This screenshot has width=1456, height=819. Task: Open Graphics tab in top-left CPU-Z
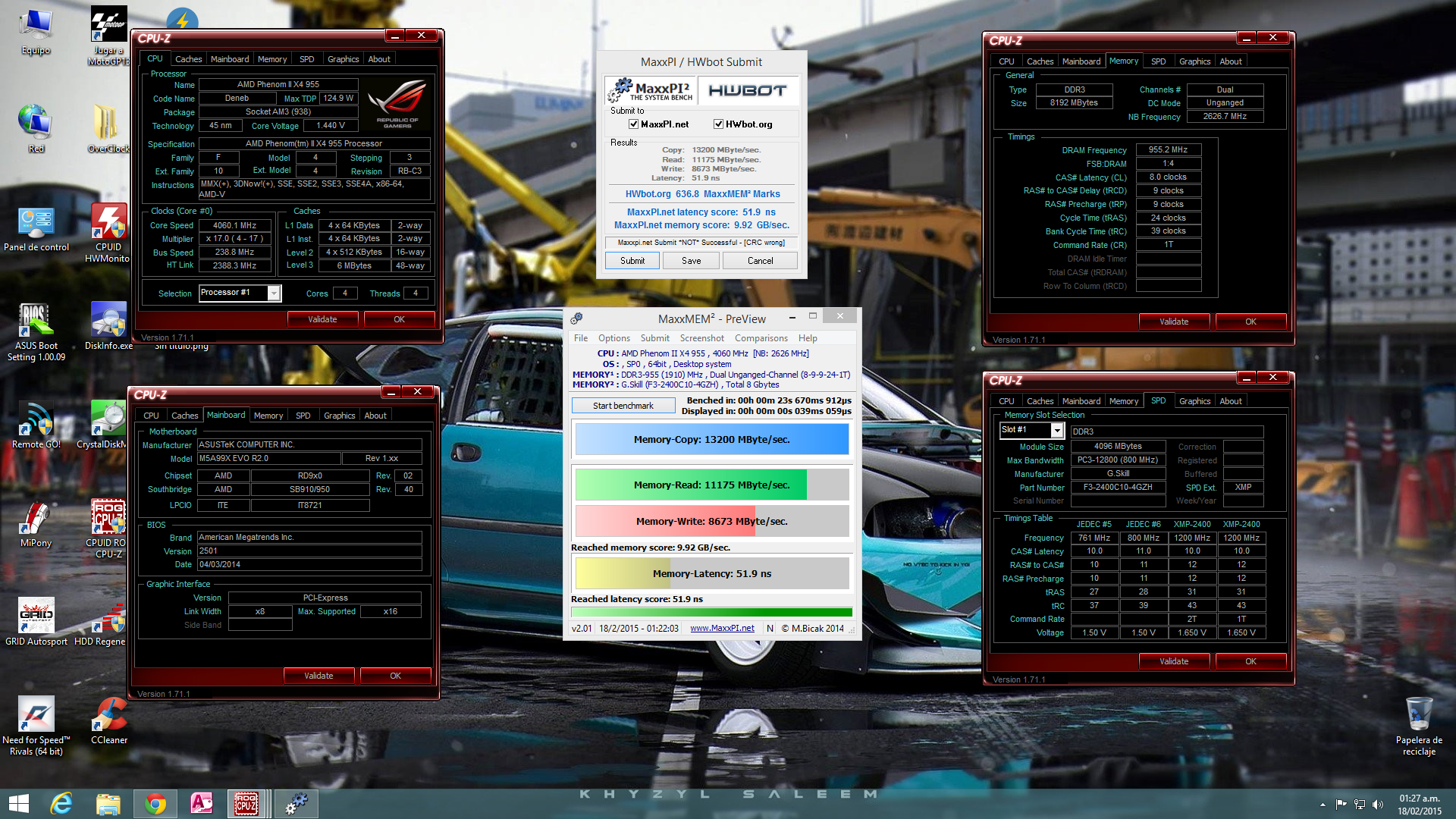pos(343,59)
